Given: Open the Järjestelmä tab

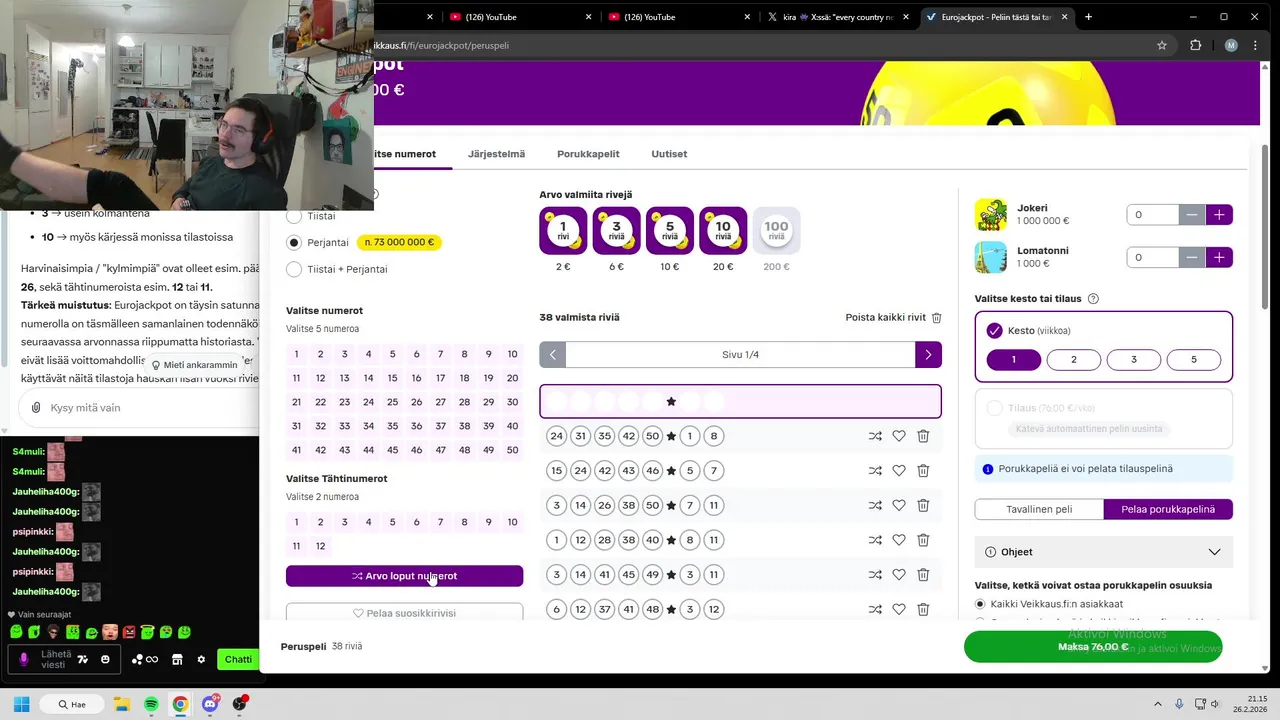Looking at the screenshot, I should click(496, 154).
